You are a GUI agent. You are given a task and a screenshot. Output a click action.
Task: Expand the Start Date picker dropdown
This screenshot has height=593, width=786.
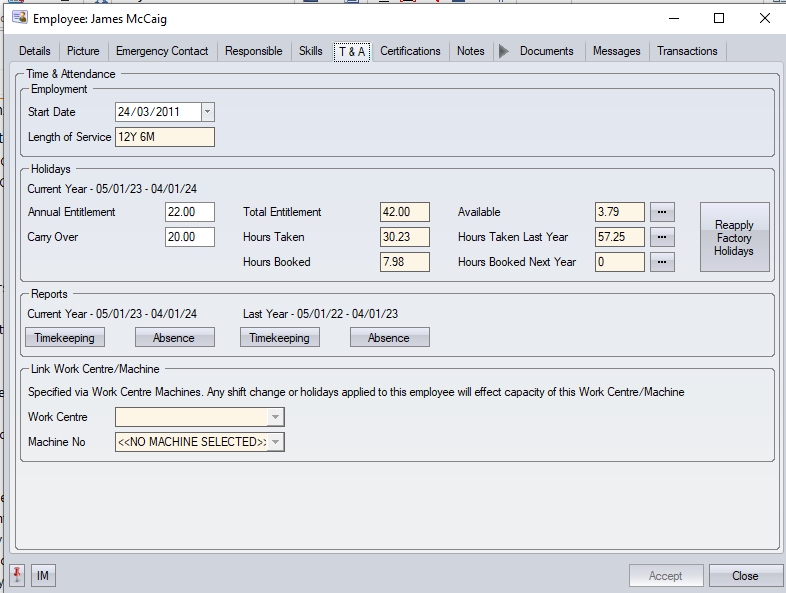(207, 112)
